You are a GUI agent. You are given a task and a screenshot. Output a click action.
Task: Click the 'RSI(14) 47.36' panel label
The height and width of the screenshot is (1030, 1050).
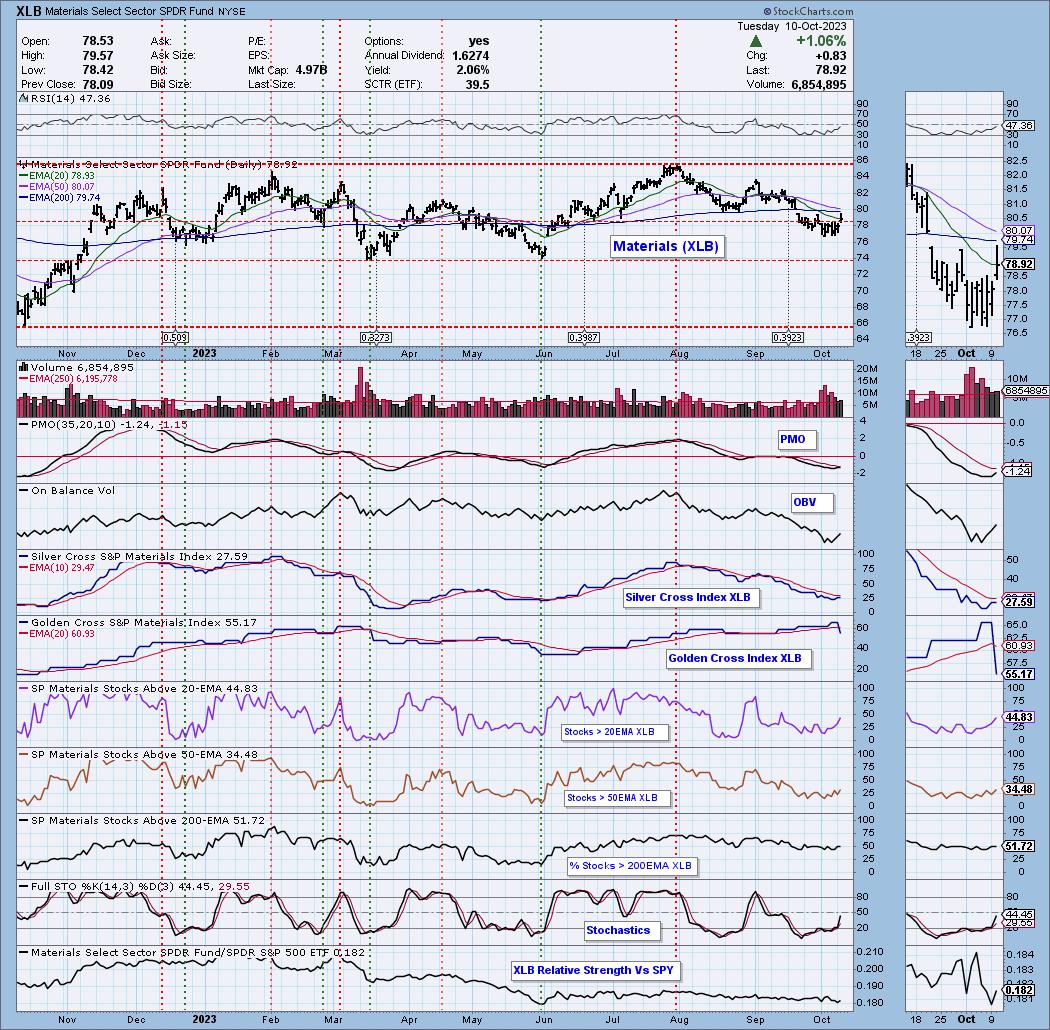(70, 98)
